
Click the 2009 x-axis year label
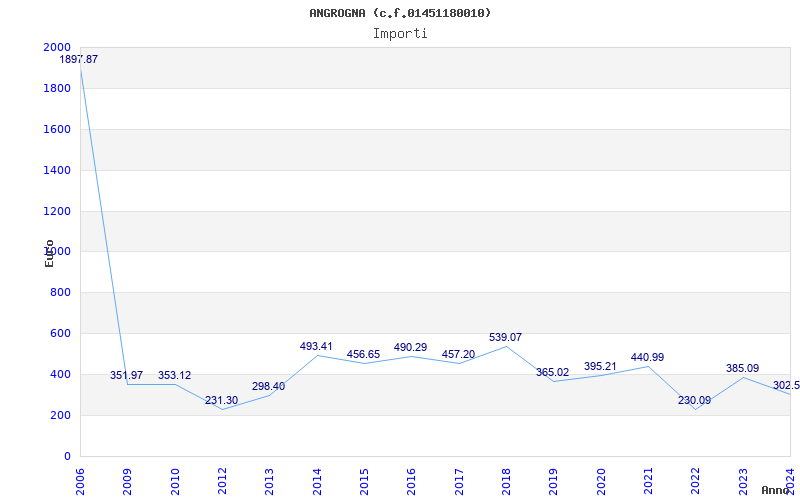click(x=128, y=481)
